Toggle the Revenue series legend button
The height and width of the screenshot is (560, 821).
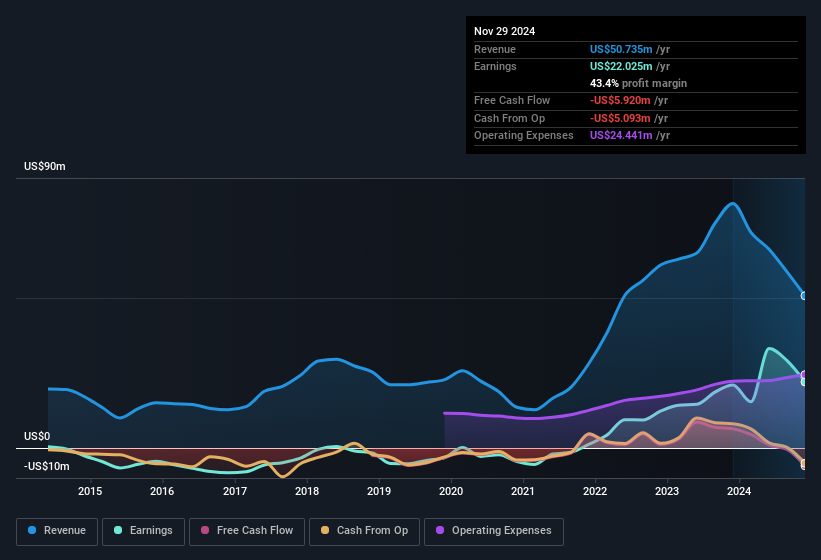57,531
